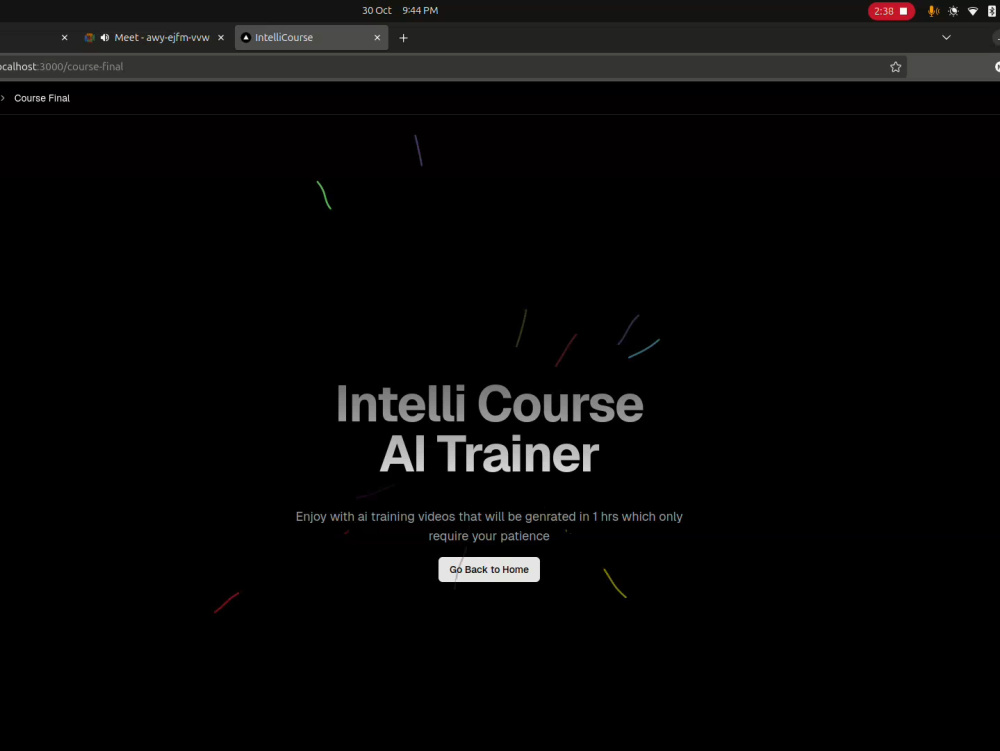
Task: Open the microphone indicator in system tray
Action: pyautogui.click(x=932, y=11)
